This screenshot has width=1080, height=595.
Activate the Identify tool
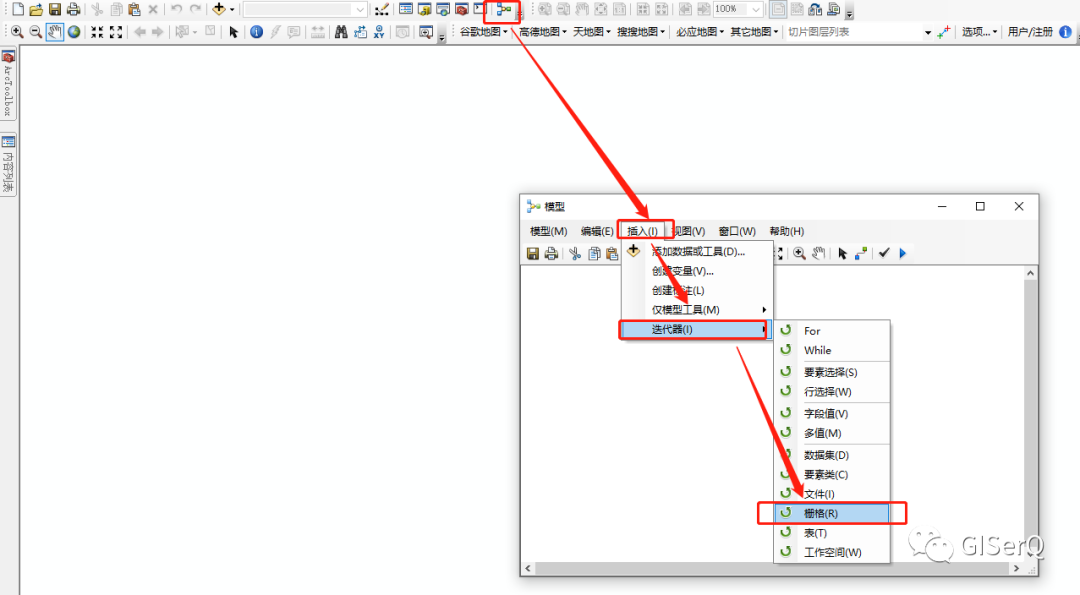[x=256, y=32]
